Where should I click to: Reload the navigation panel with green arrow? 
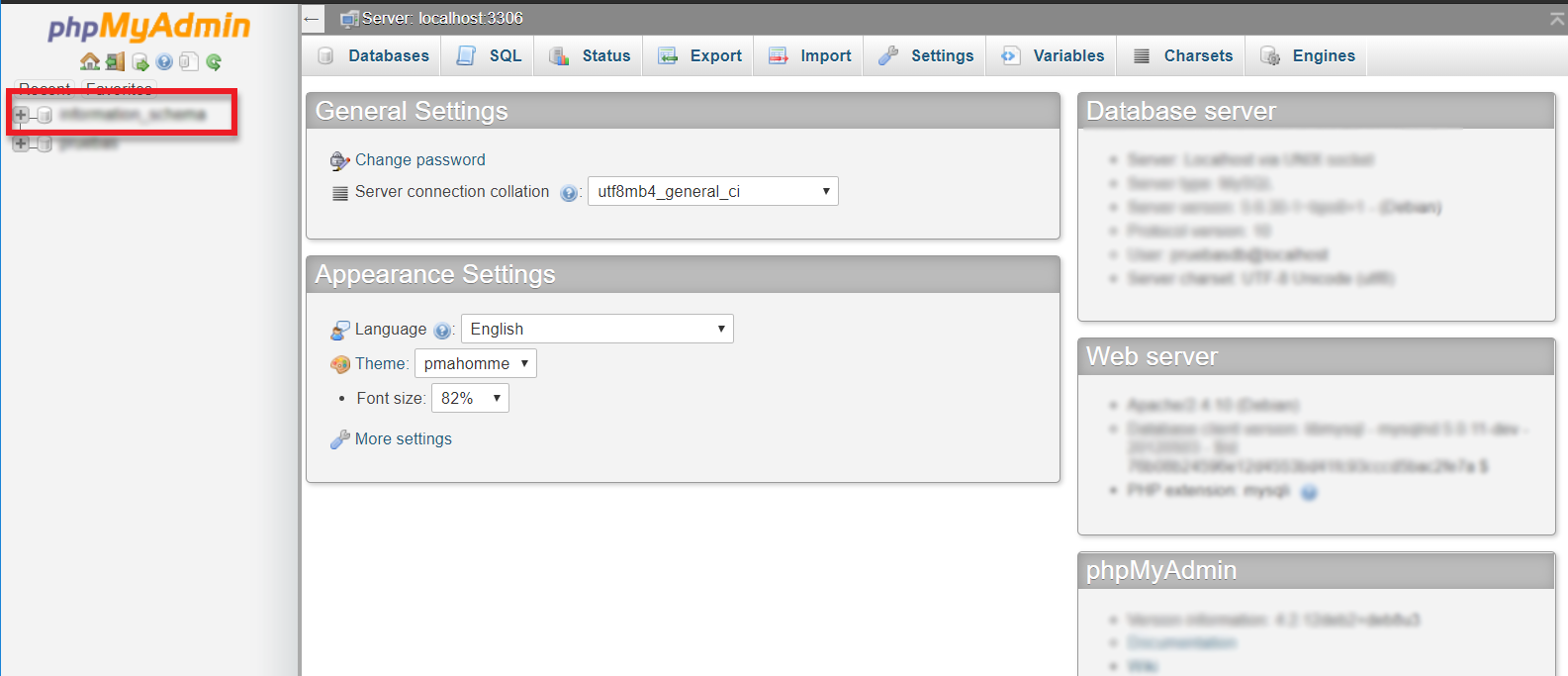tap(214, 62)
